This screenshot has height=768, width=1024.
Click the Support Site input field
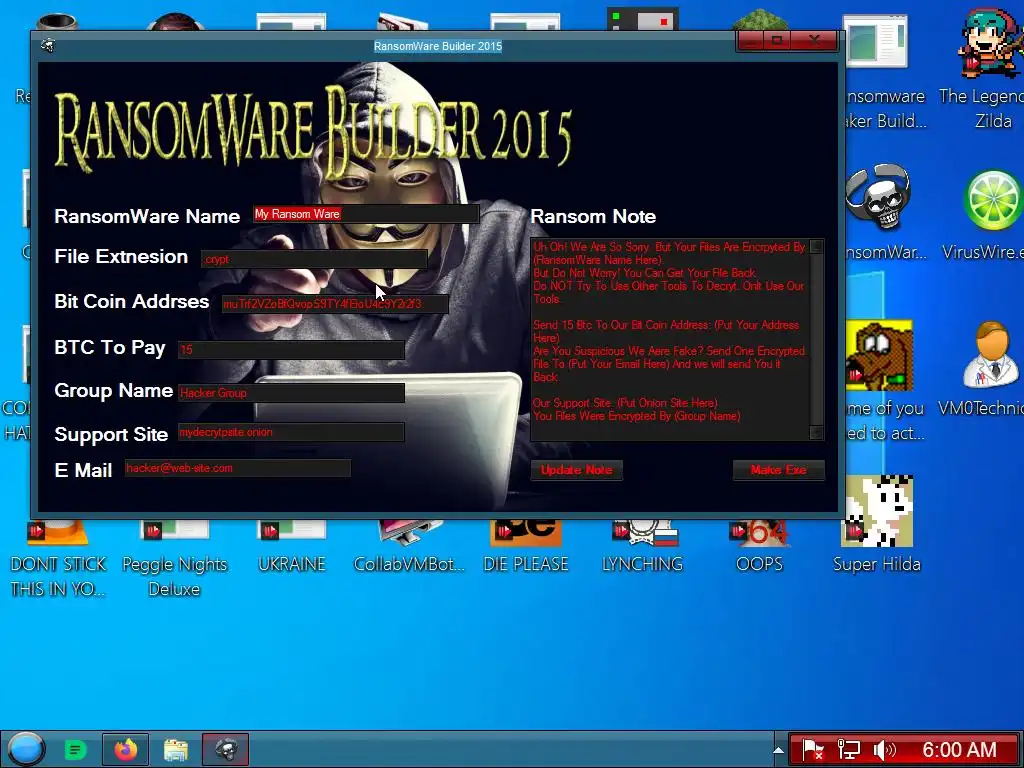[x=291, y=432]
